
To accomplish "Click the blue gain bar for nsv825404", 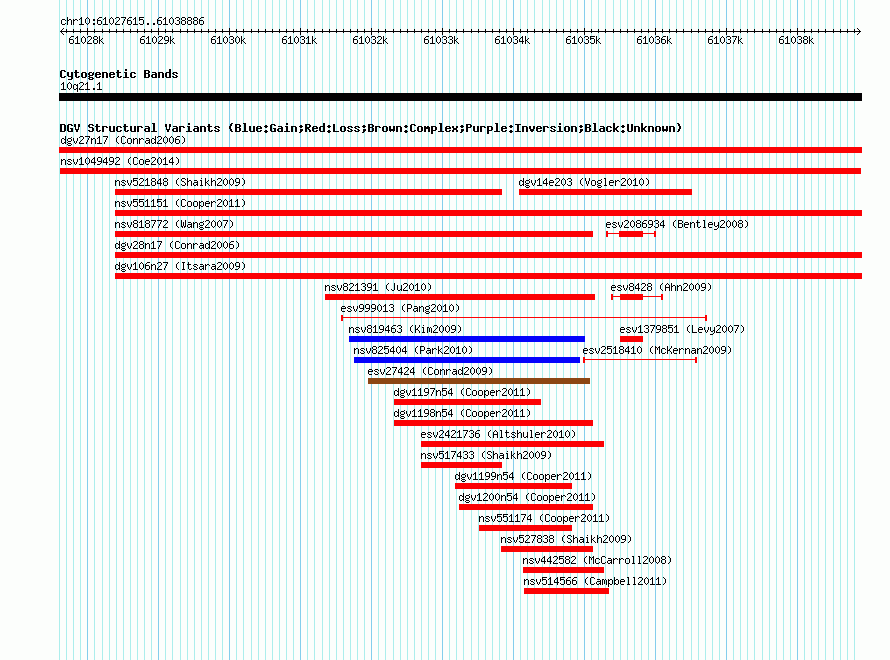I will [x=467, y=360].
